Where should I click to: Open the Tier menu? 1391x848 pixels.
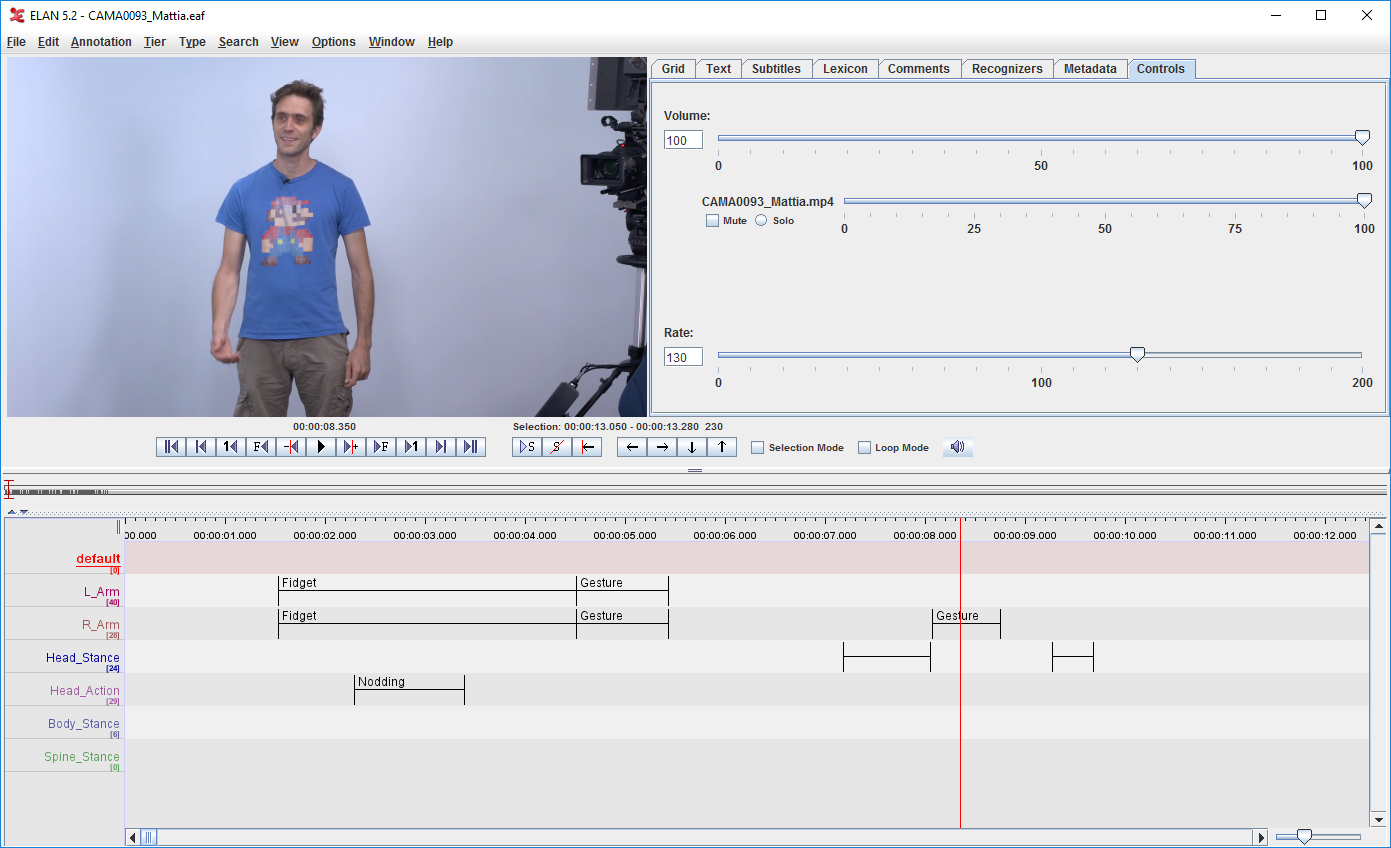click(x=155, y=42)
